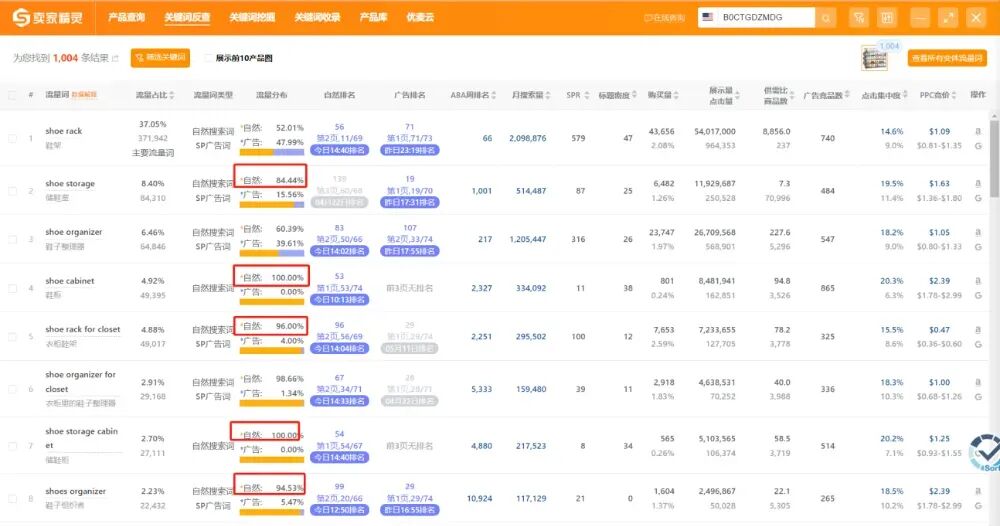
Task: Sort by the 月搜索量 column arrows
Action: point(548,95)
